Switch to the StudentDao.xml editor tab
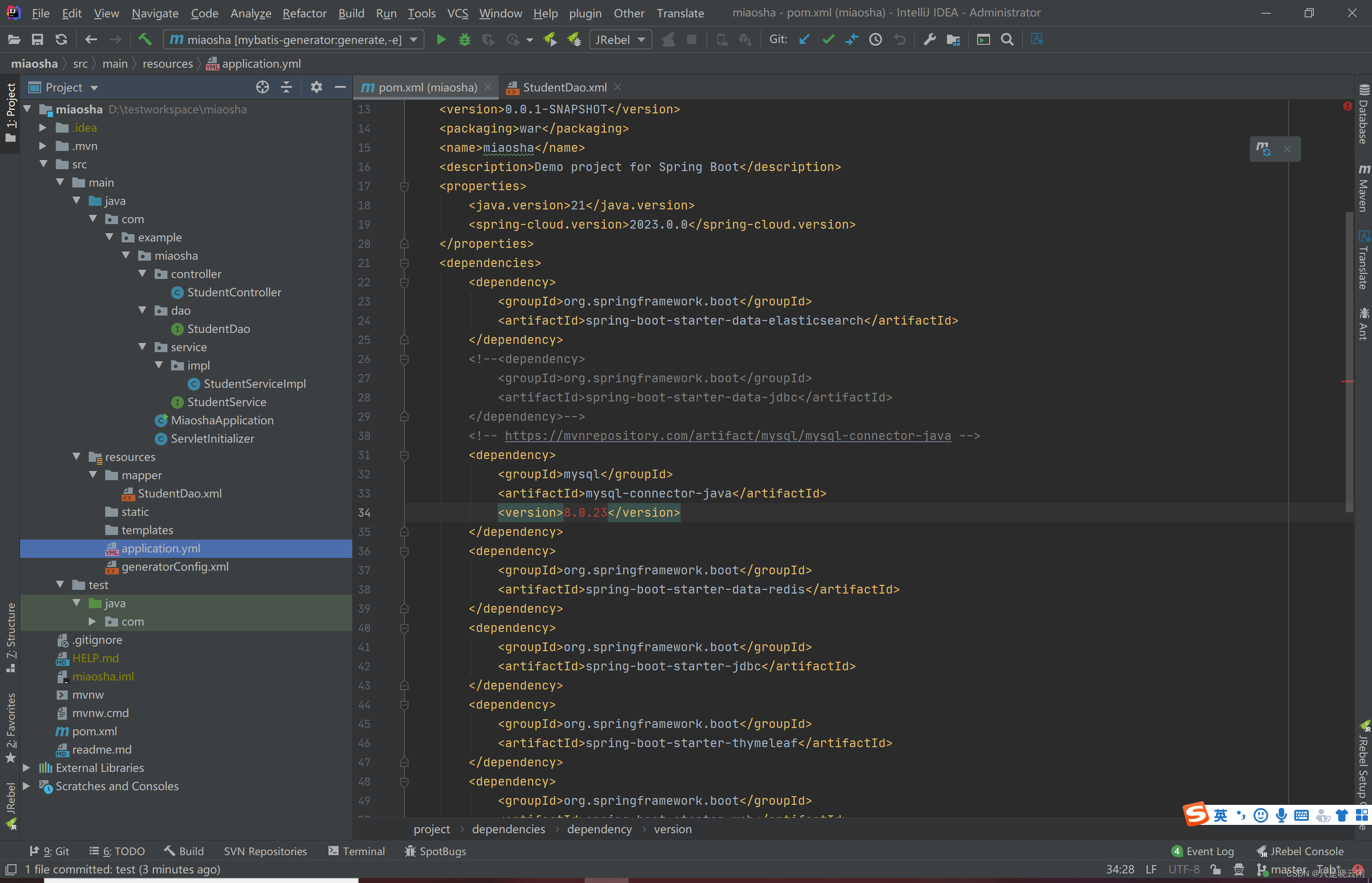This screenshot has height=883, width=1372. click(564, 87)
